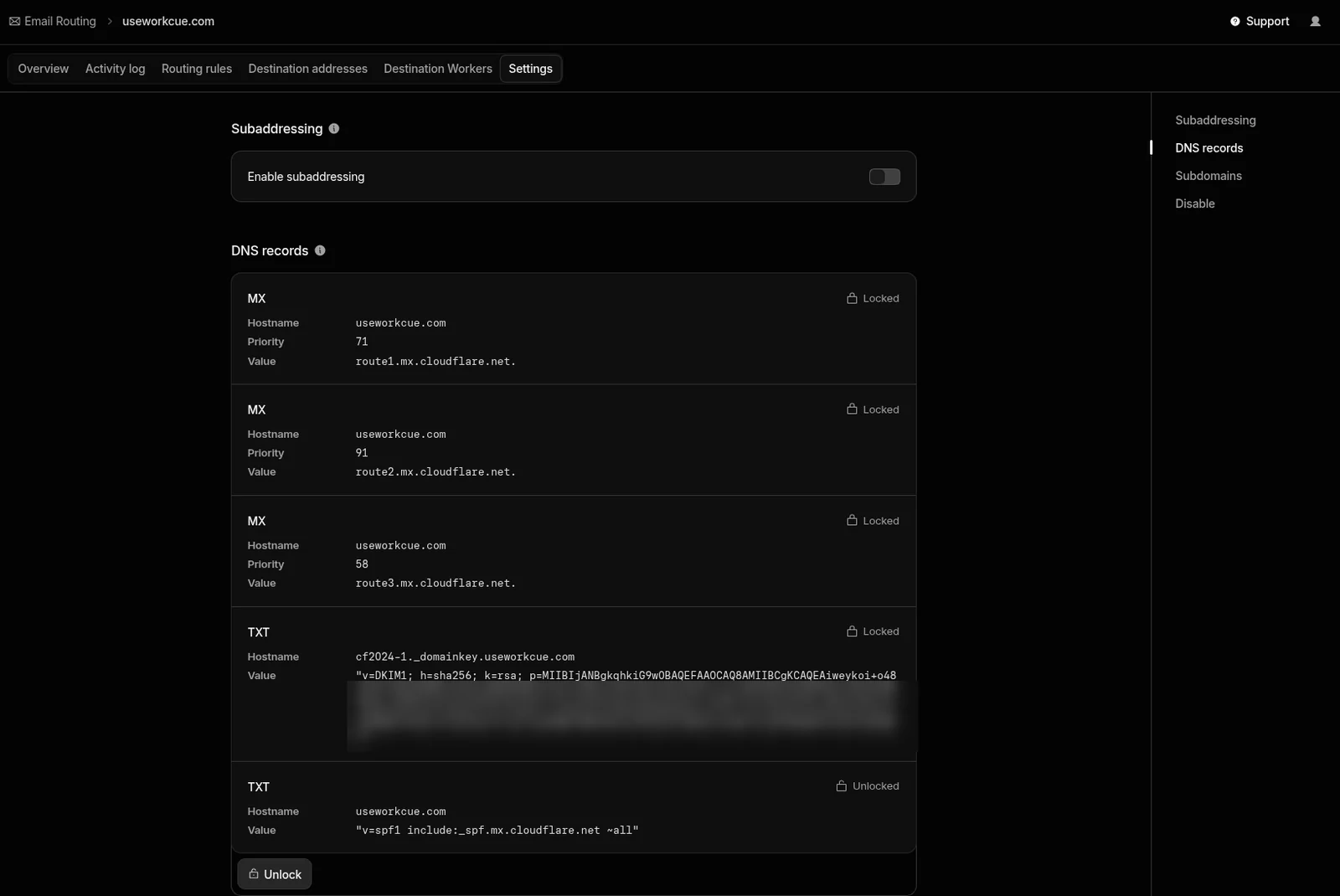Jump to Subaddressing in side navigation

click(1215, 121)
